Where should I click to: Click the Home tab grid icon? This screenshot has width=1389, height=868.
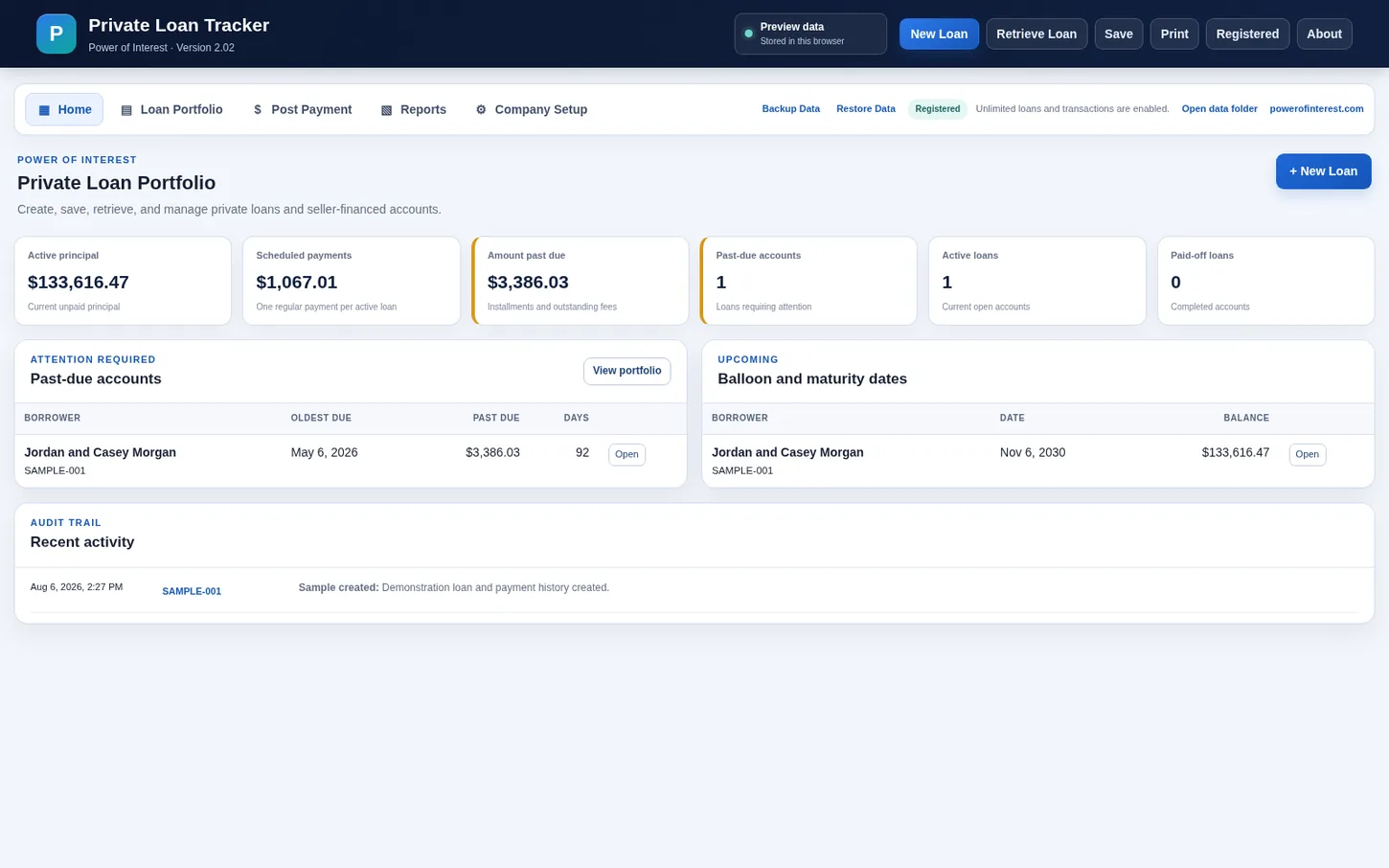44,110
